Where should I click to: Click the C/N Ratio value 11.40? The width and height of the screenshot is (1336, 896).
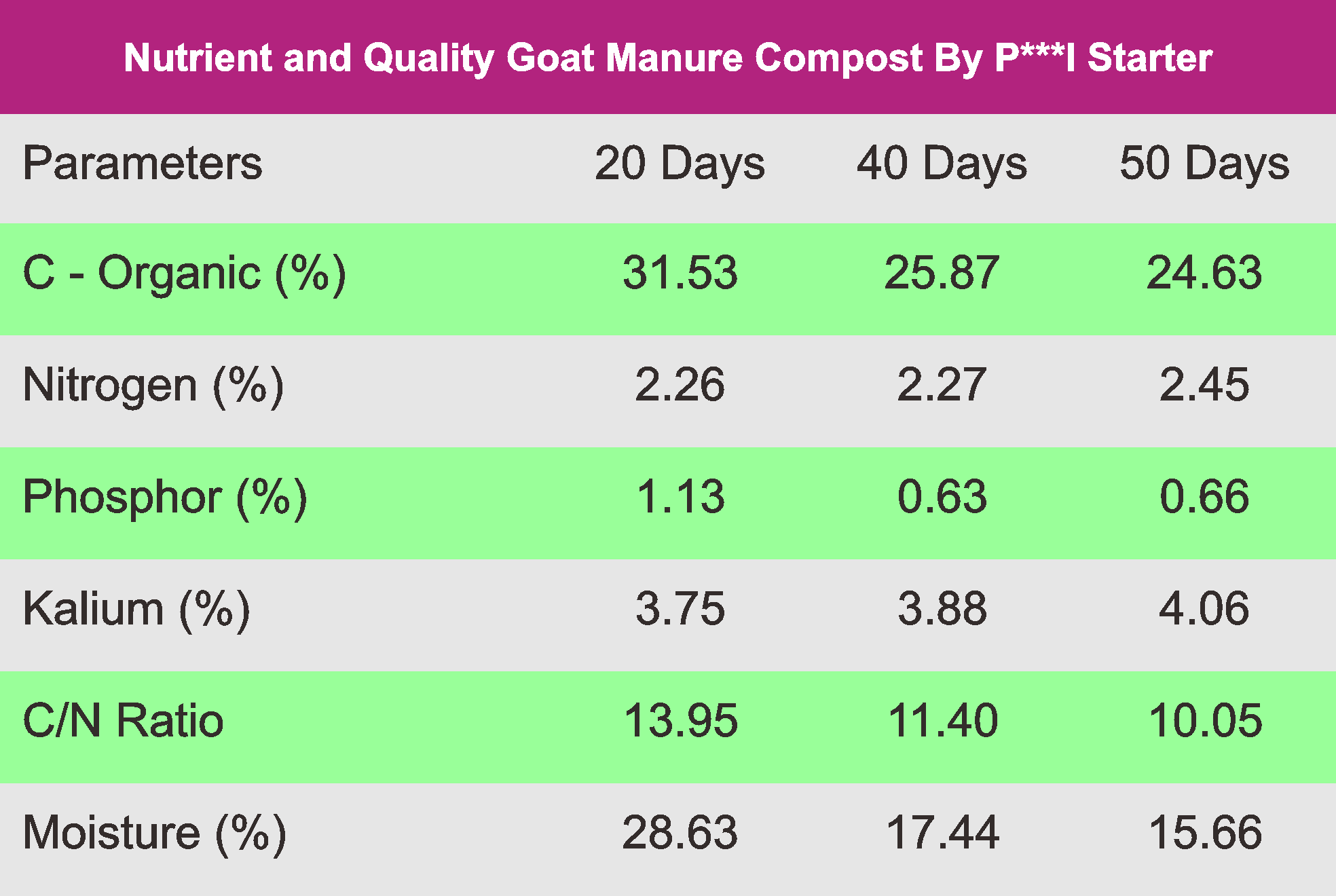click(x=942, y=721)
